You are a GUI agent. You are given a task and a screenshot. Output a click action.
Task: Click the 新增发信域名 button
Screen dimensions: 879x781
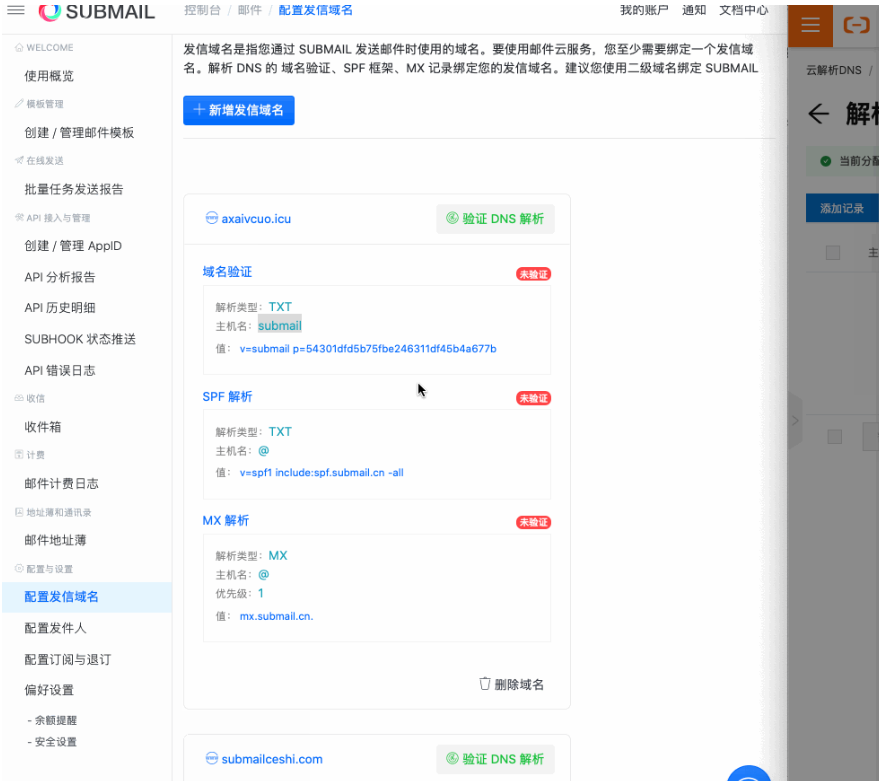[x=239, y=110]
